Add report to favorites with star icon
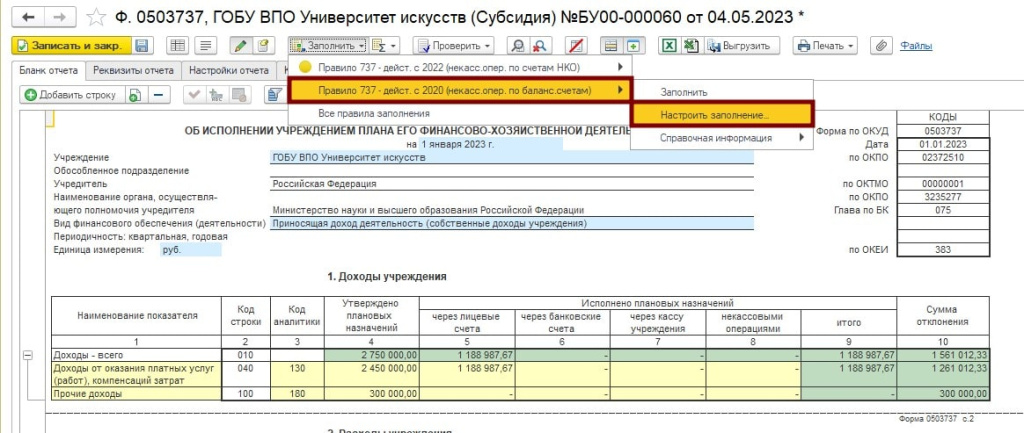The image size is (1024, 433). pos(96,17)
